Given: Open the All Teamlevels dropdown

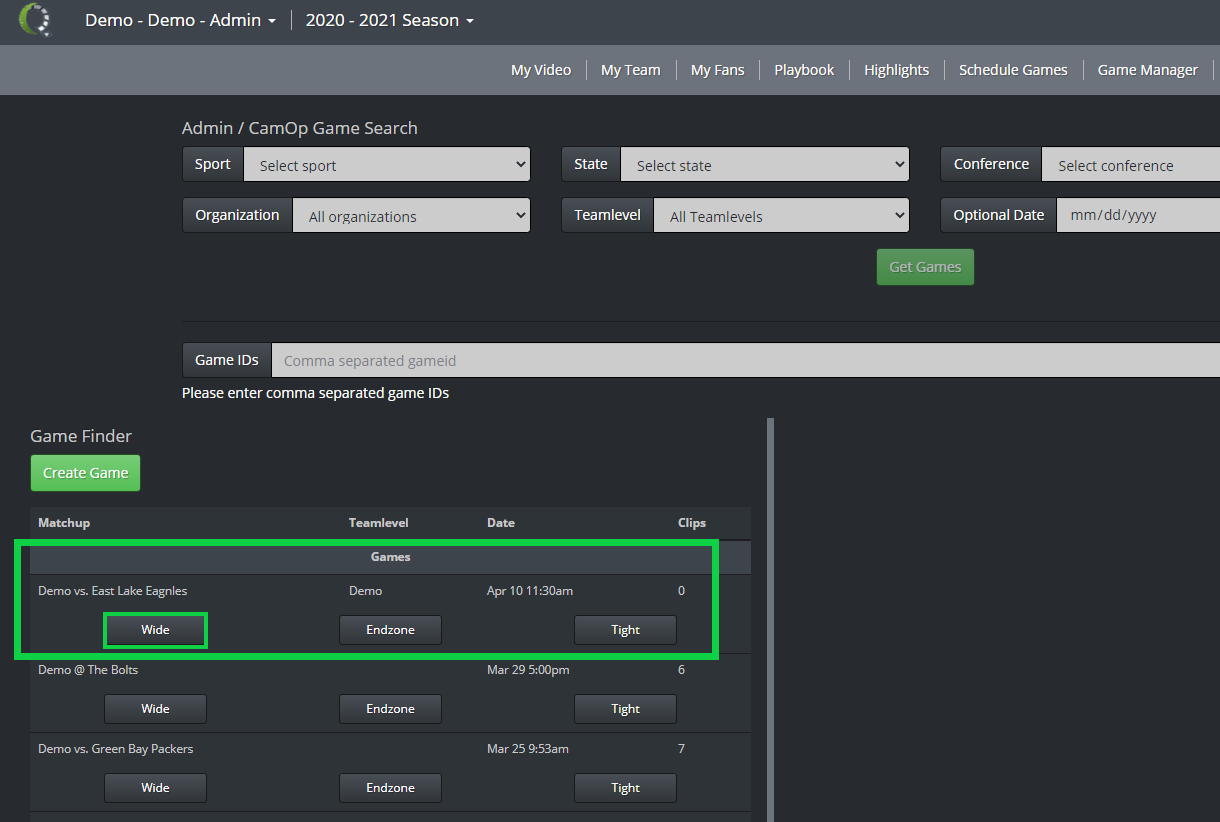Looking at the screenshot, I should point(781,215).
